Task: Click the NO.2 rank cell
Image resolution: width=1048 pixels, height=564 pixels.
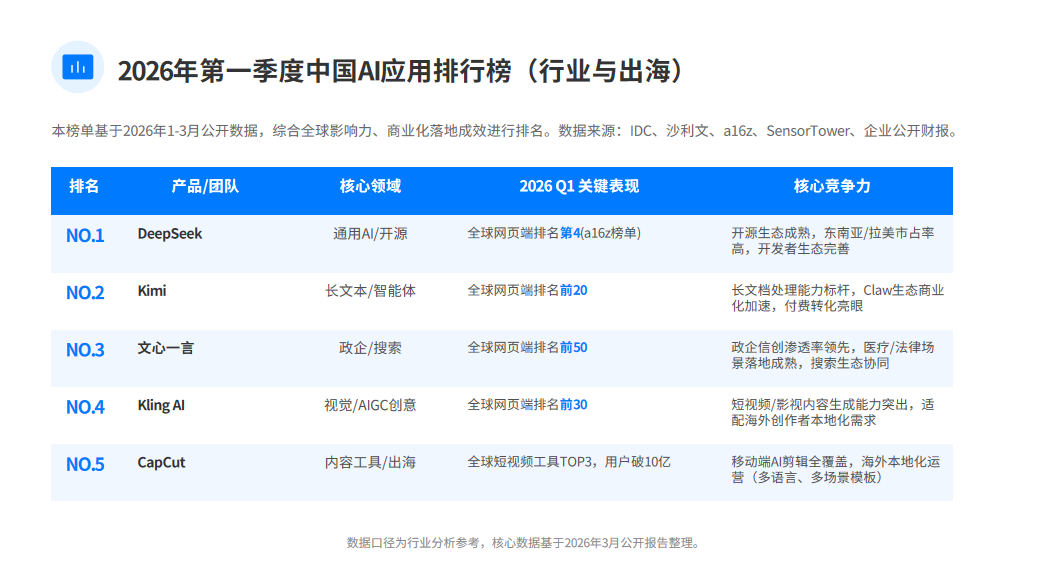Action: 85,293
